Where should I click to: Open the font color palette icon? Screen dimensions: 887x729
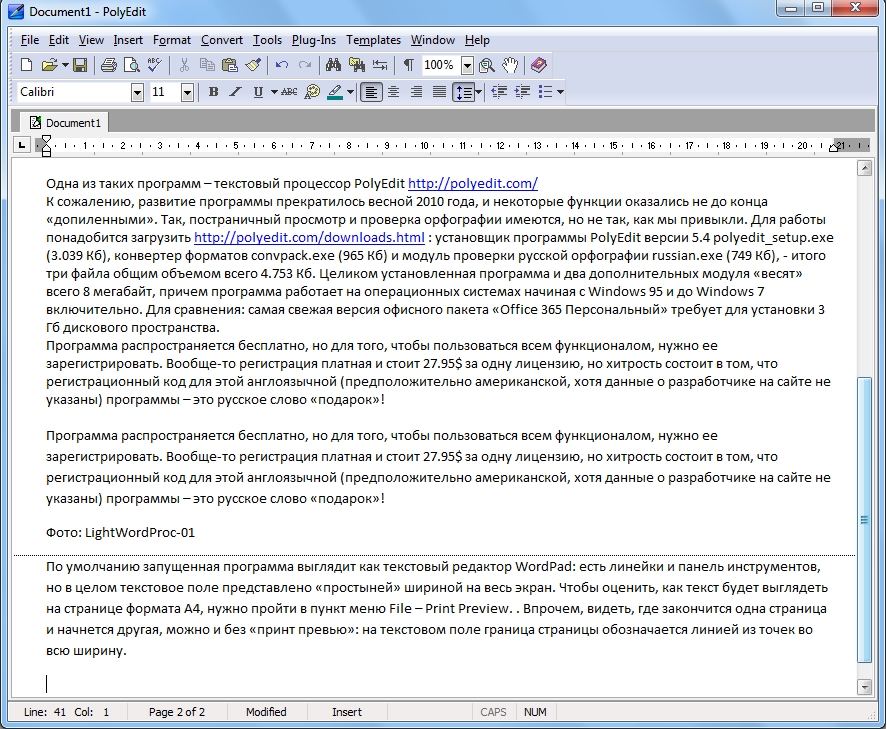coord(312,92)
